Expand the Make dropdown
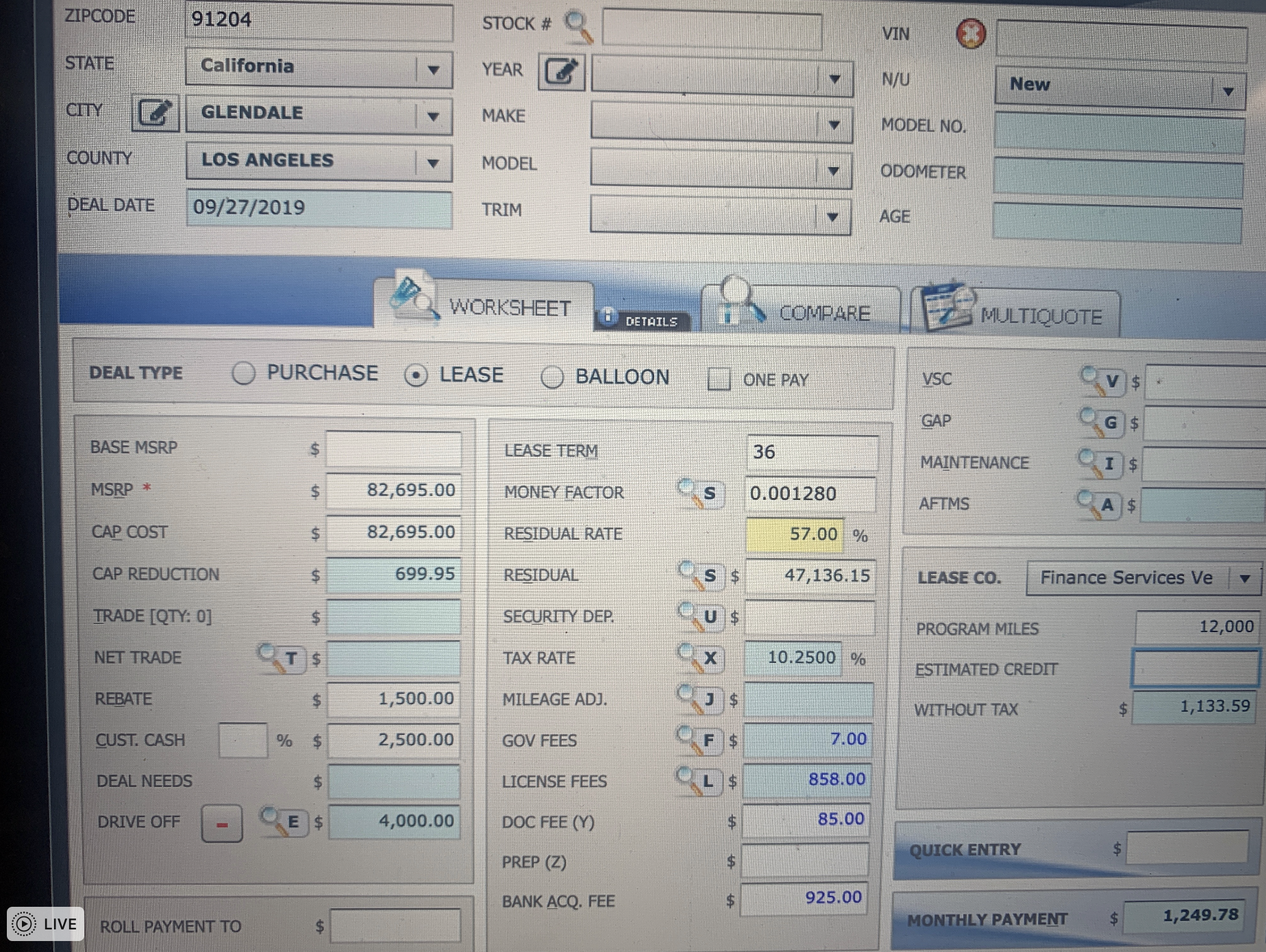Image resolution: width=1266 pixels, height=952 pixels. [721, 123]
